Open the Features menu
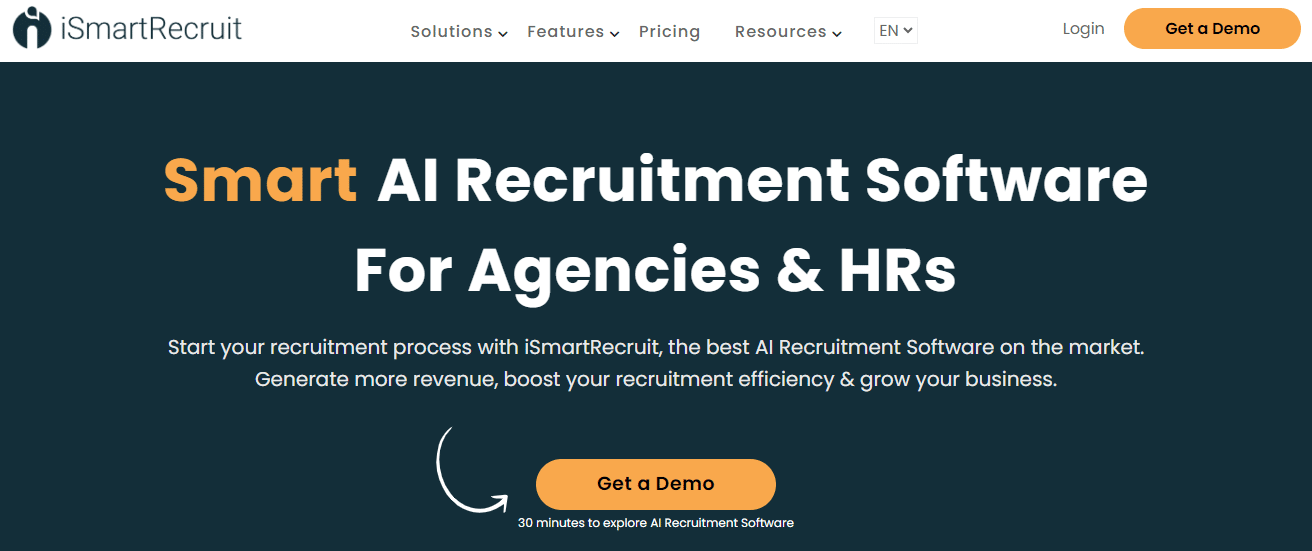This screenshot has height=551, width=1312. 565,32
